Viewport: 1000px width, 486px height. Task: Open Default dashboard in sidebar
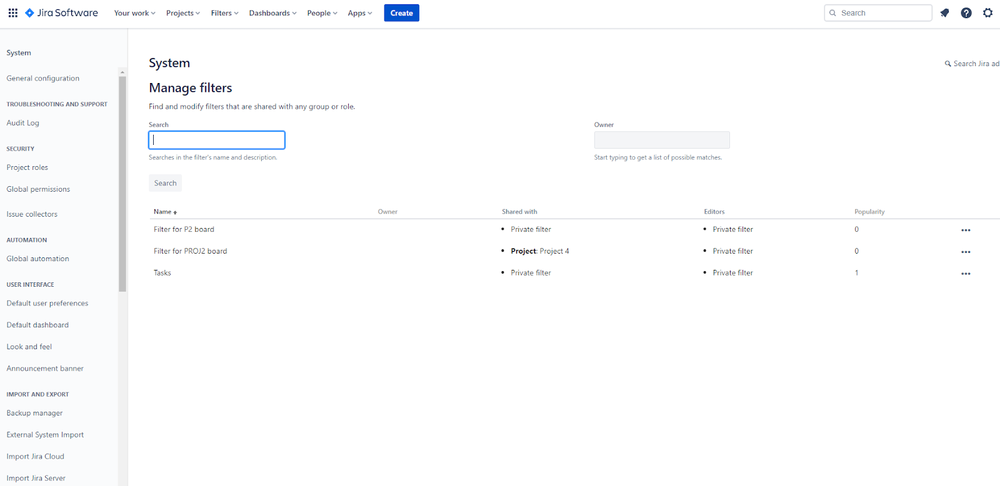pos(38,325)
